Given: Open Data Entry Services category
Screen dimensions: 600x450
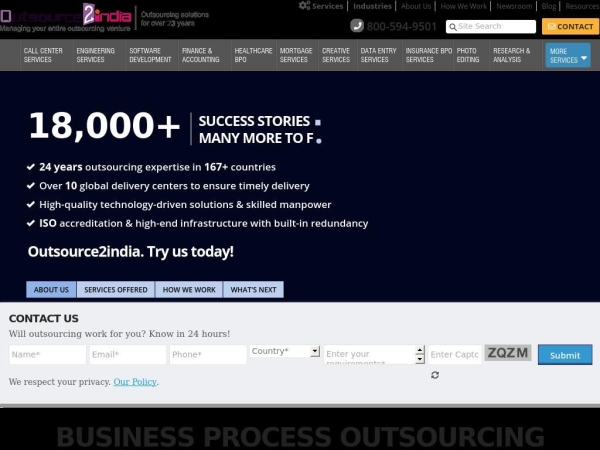Looking at the screenshot, I should coord(378,55).
